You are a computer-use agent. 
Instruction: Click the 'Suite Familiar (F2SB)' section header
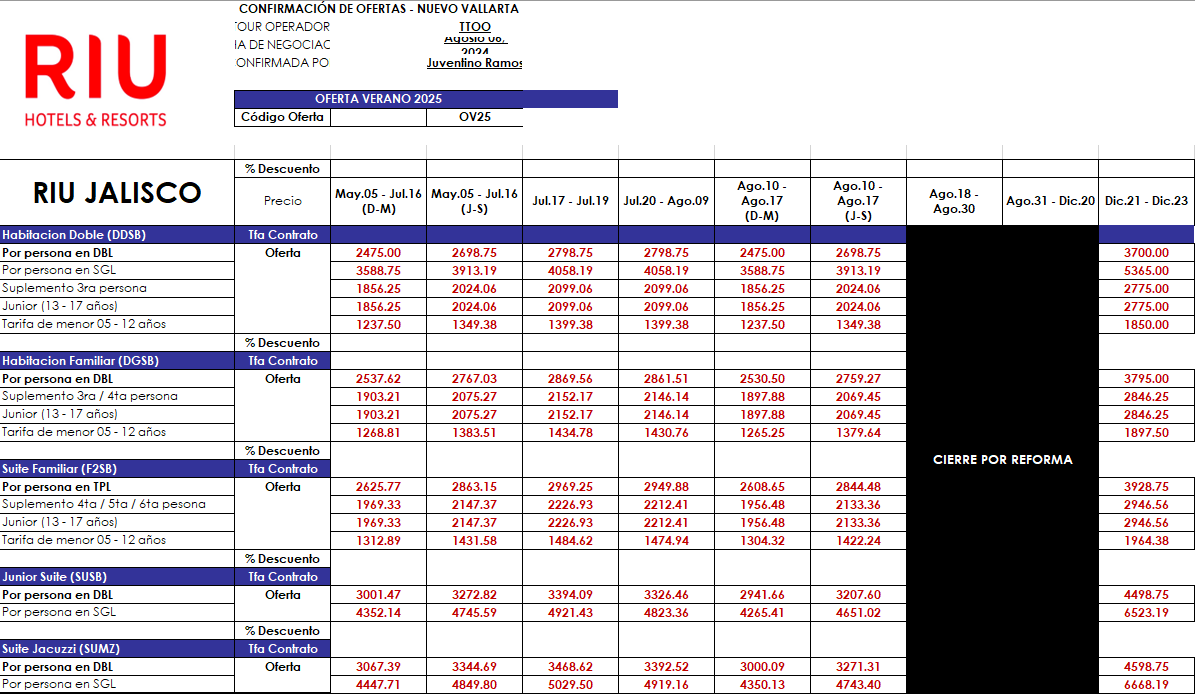(117, 469)
